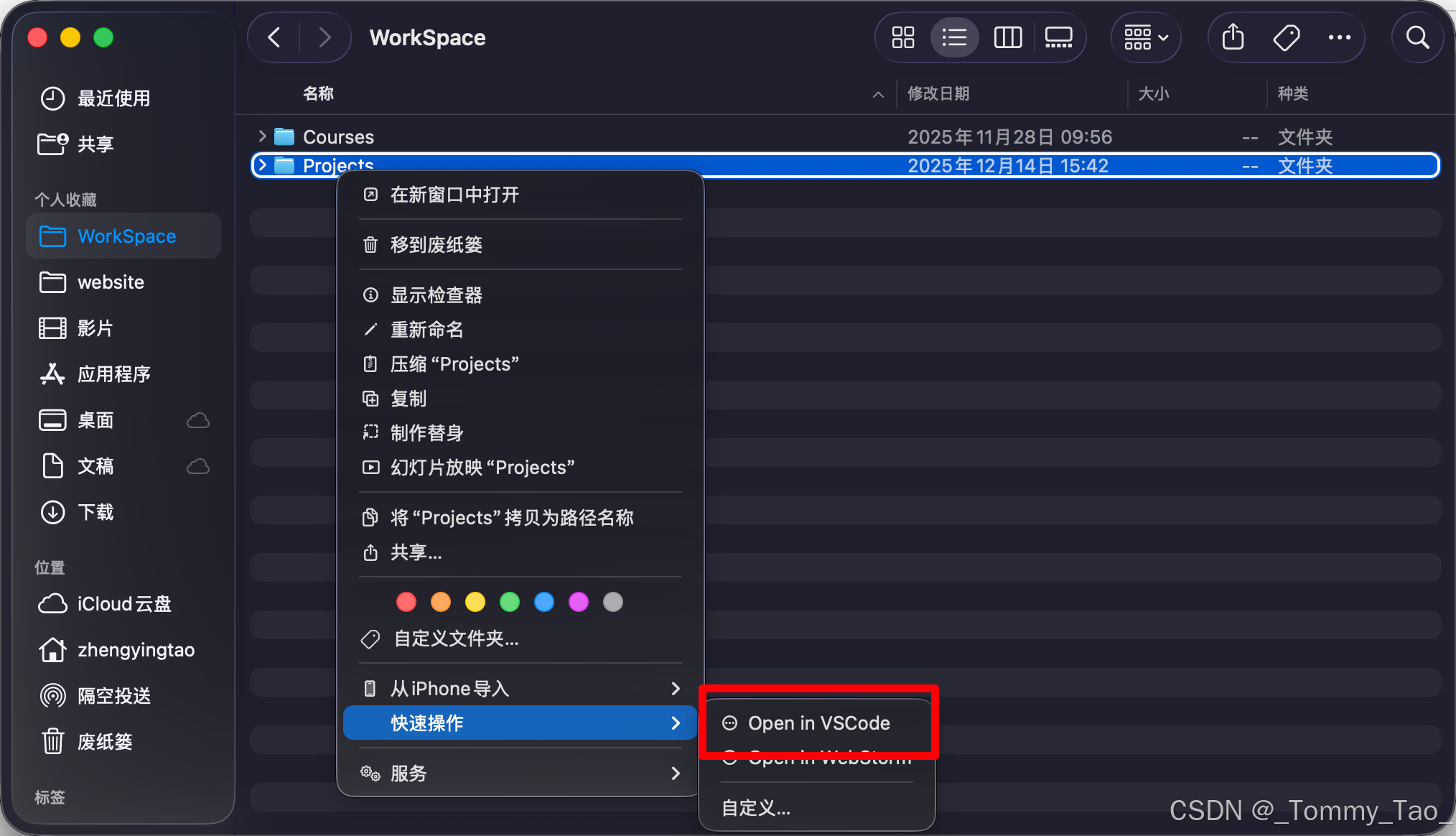Screen dimensions: 1456x836
Task: Choose 重新命名 in context menu
Action: [426, 330]
